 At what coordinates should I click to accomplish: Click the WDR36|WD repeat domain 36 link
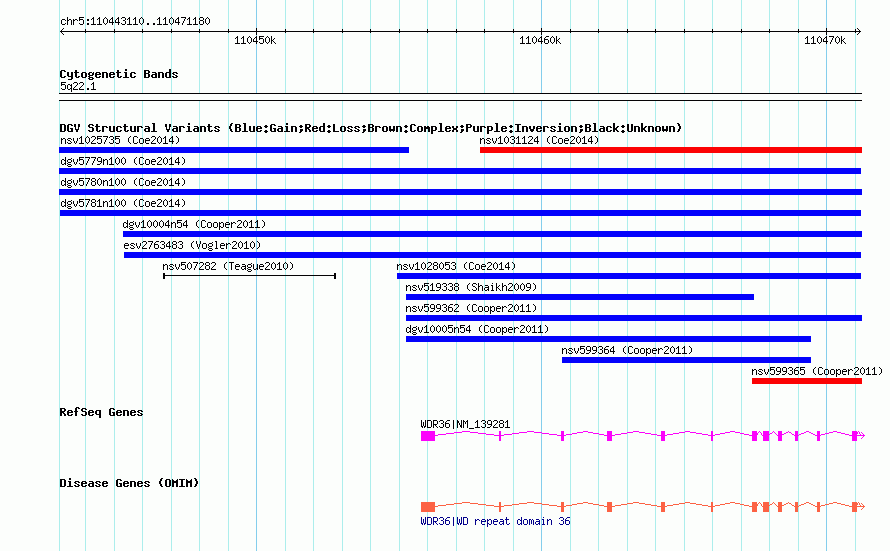496,521
